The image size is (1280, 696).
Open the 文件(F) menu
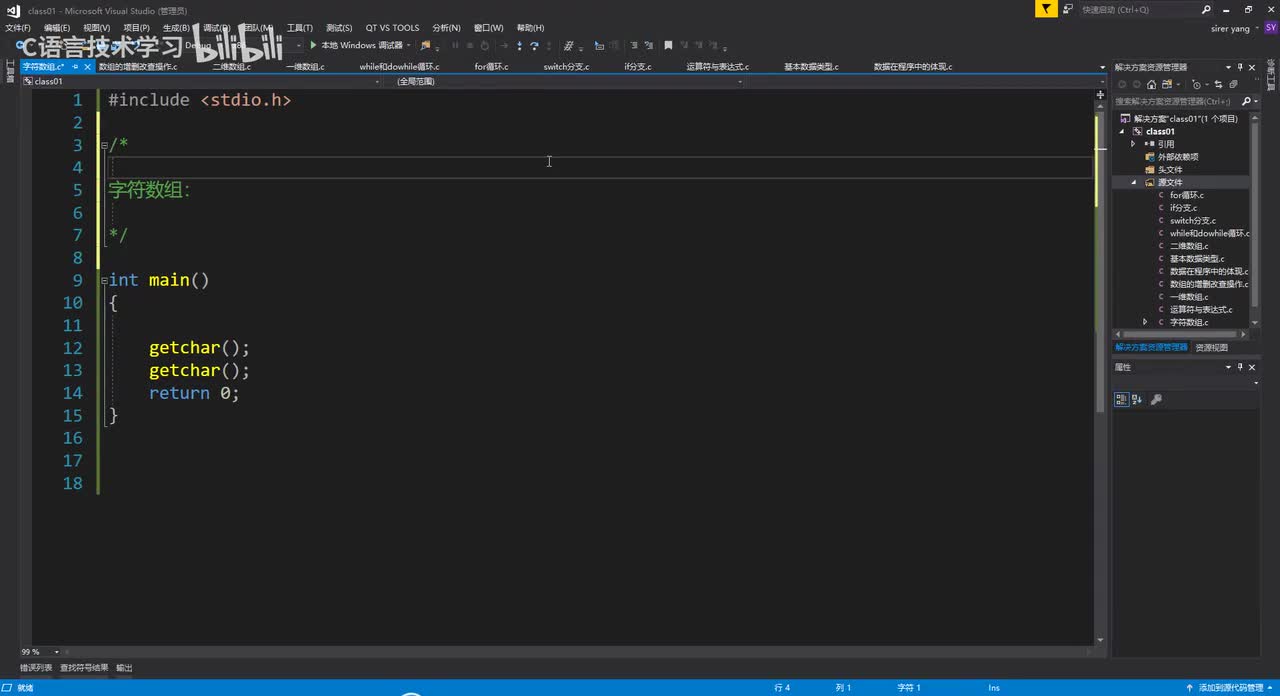(x=18, y=28)
